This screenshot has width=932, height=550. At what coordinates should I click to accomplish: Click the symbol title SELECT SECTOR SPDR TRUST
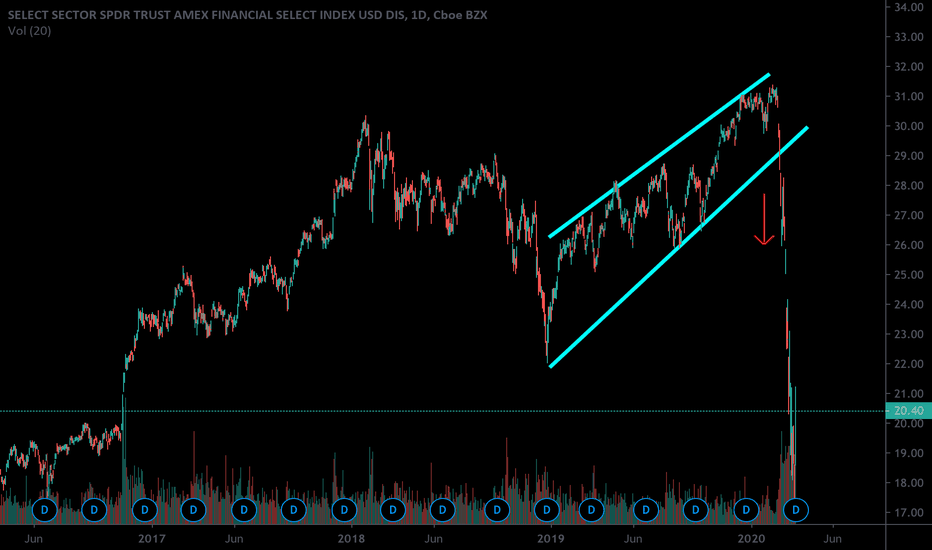point(247,15)
